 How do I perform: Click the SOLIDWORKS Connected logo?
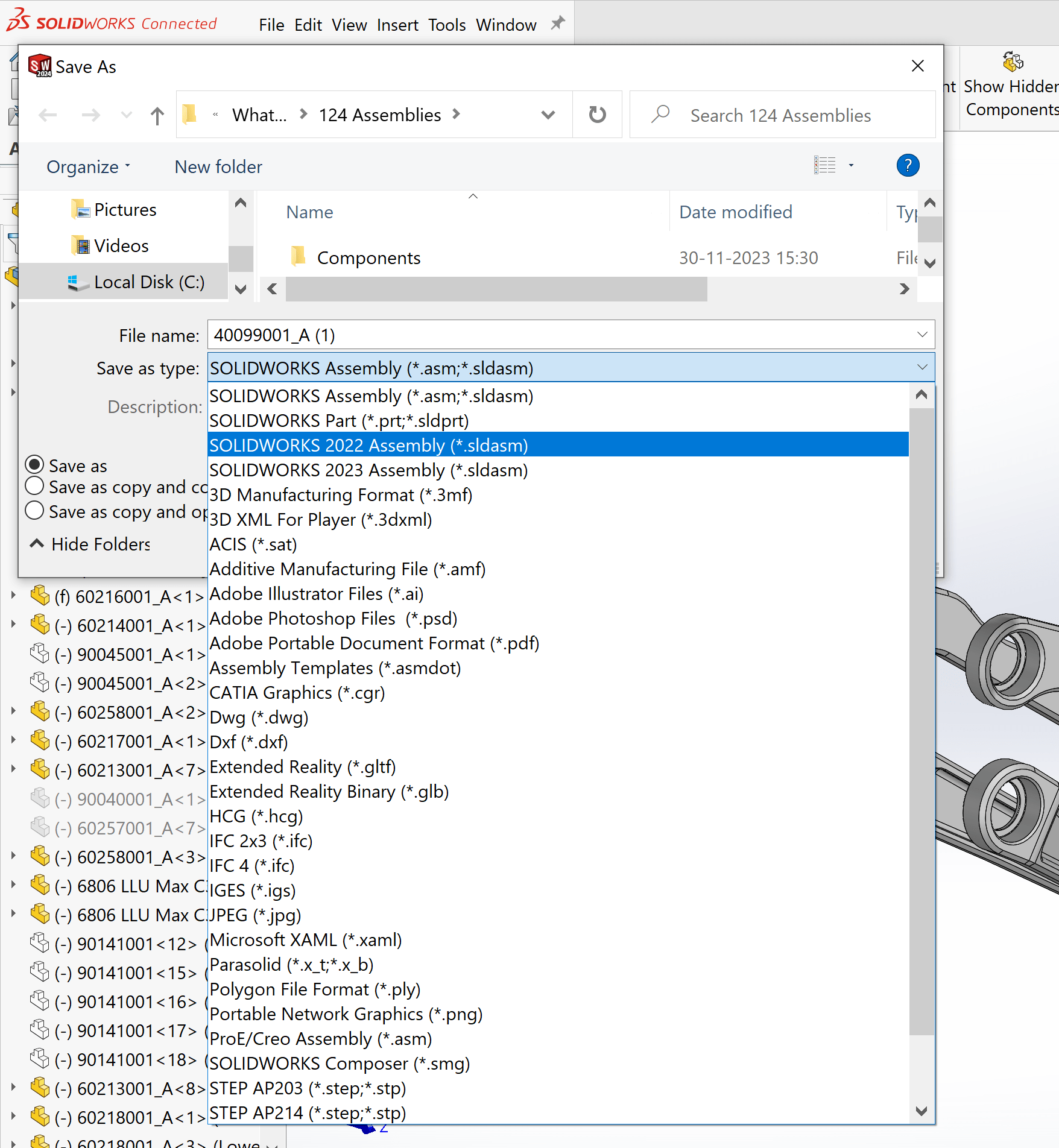tap(112, 22)
